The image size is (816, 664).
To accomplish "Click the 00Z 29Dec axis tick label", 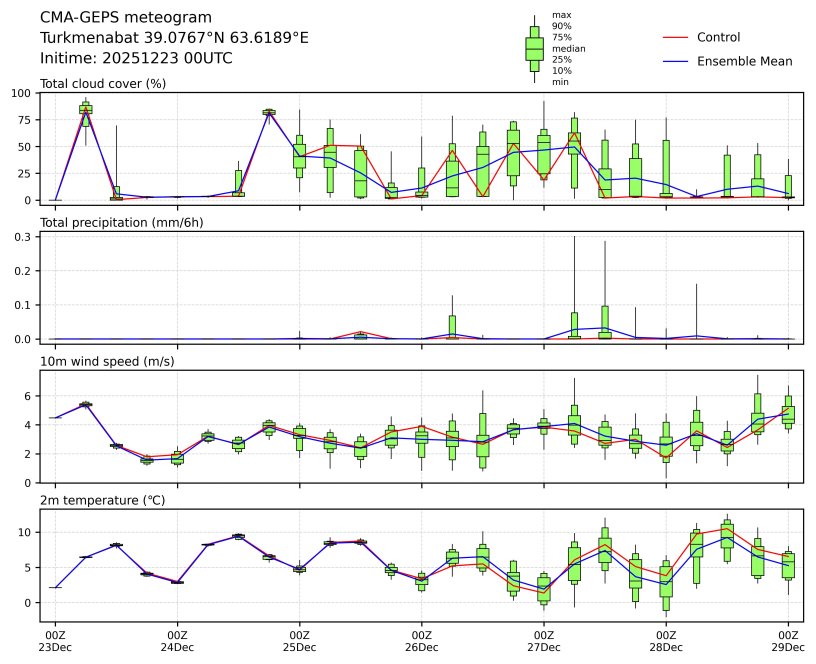I will [787, 640].
